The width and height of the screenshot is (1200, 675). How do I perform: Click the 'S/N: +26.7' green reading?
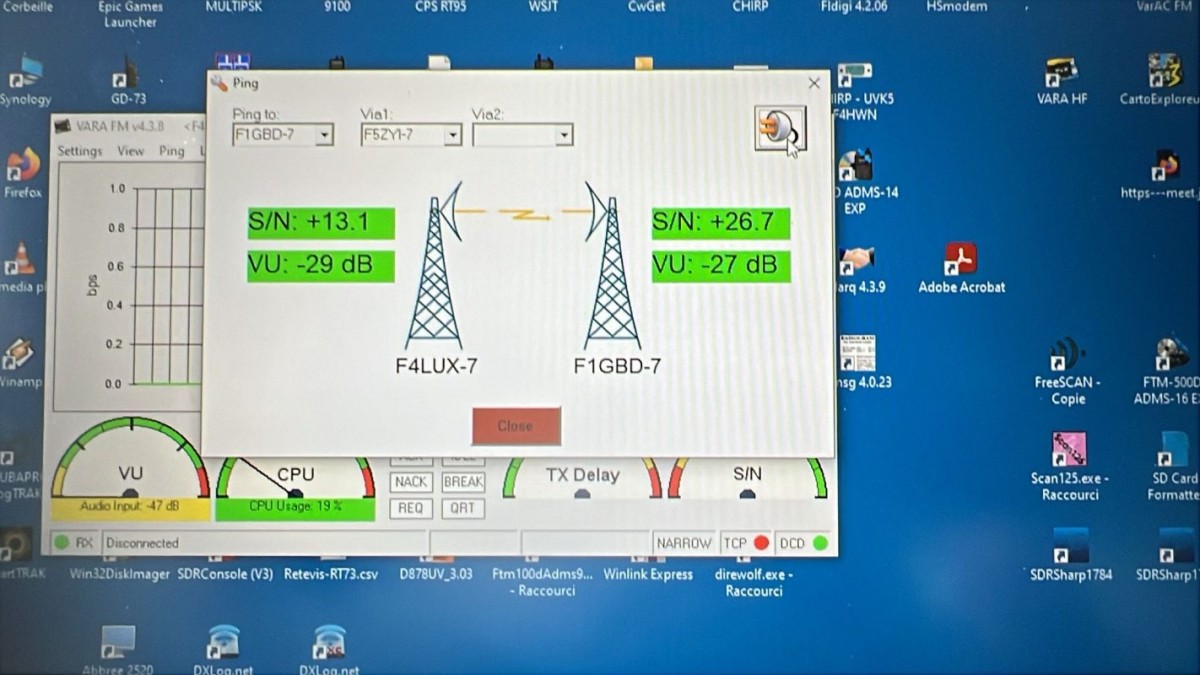point(721,222)
